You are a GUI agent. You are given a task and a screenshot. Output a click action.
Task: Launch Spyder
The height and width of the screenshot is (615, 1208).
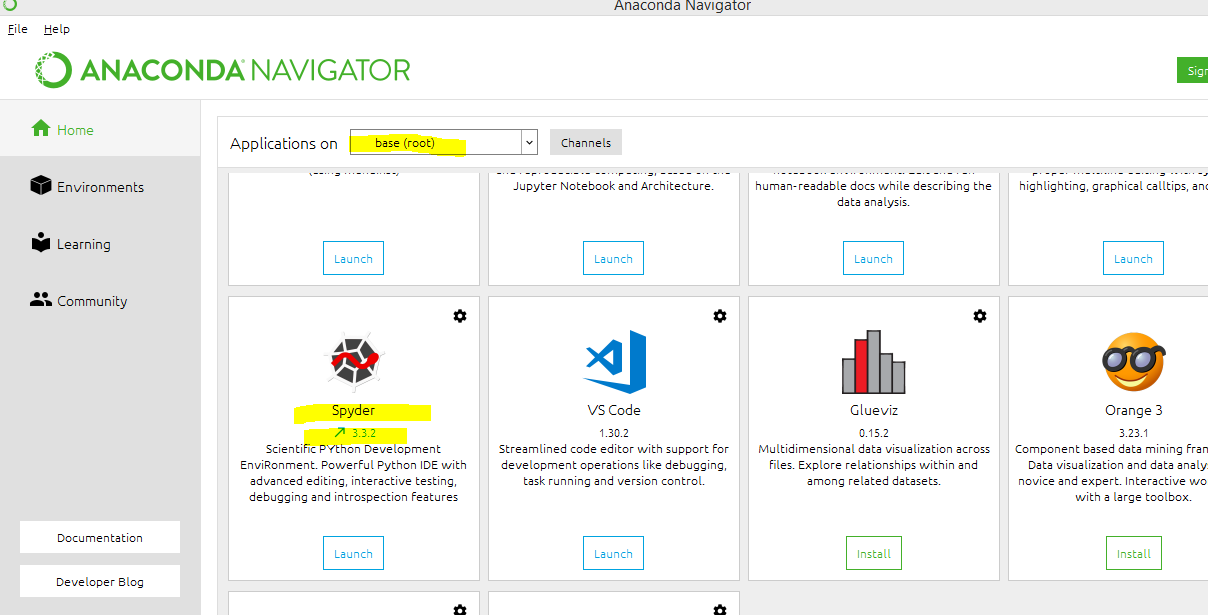352,553
